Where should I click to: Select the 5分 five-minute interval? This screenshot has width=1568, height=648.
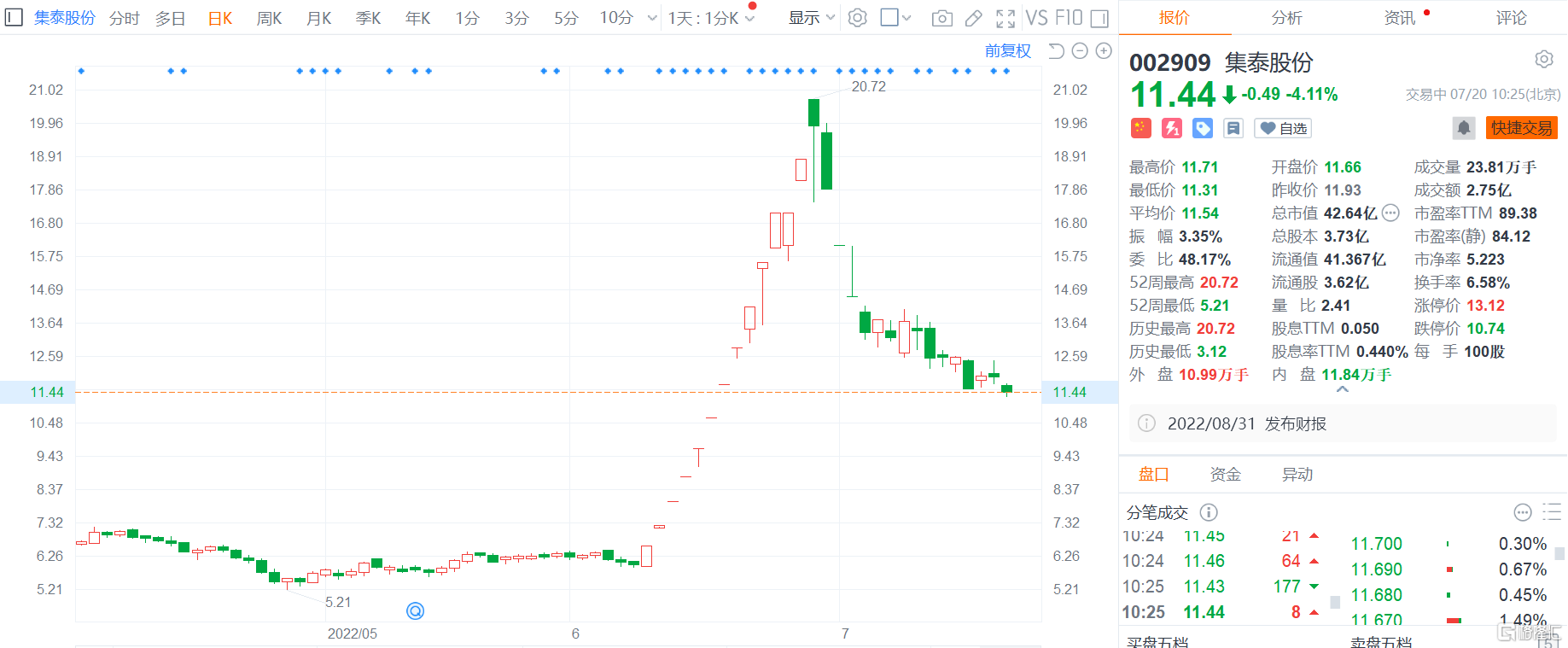(x=566, y=18)
